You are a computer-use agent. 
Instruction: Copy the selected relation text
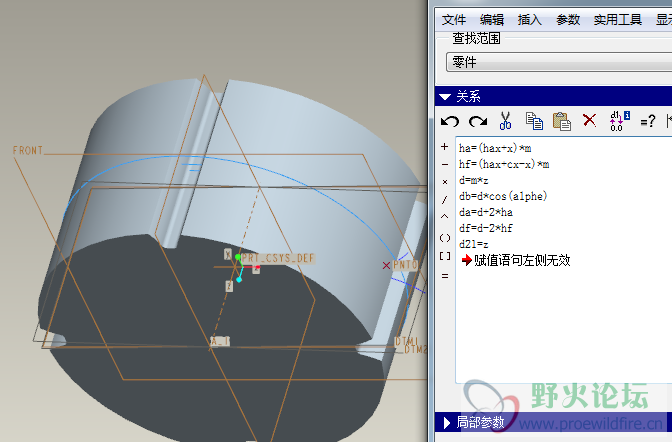534,121
